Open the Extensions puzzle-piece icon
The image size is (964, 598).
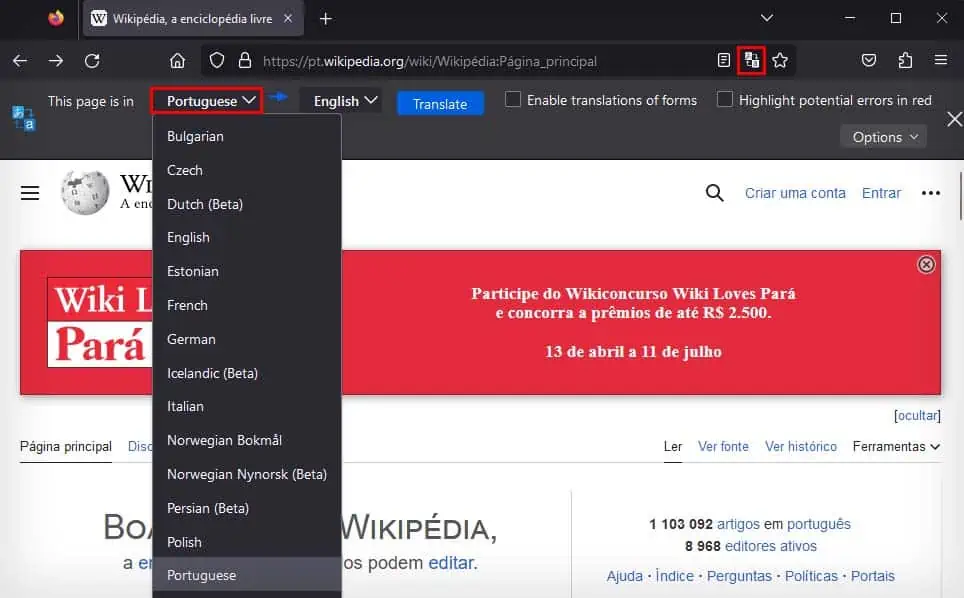click(x=905, y=60)
